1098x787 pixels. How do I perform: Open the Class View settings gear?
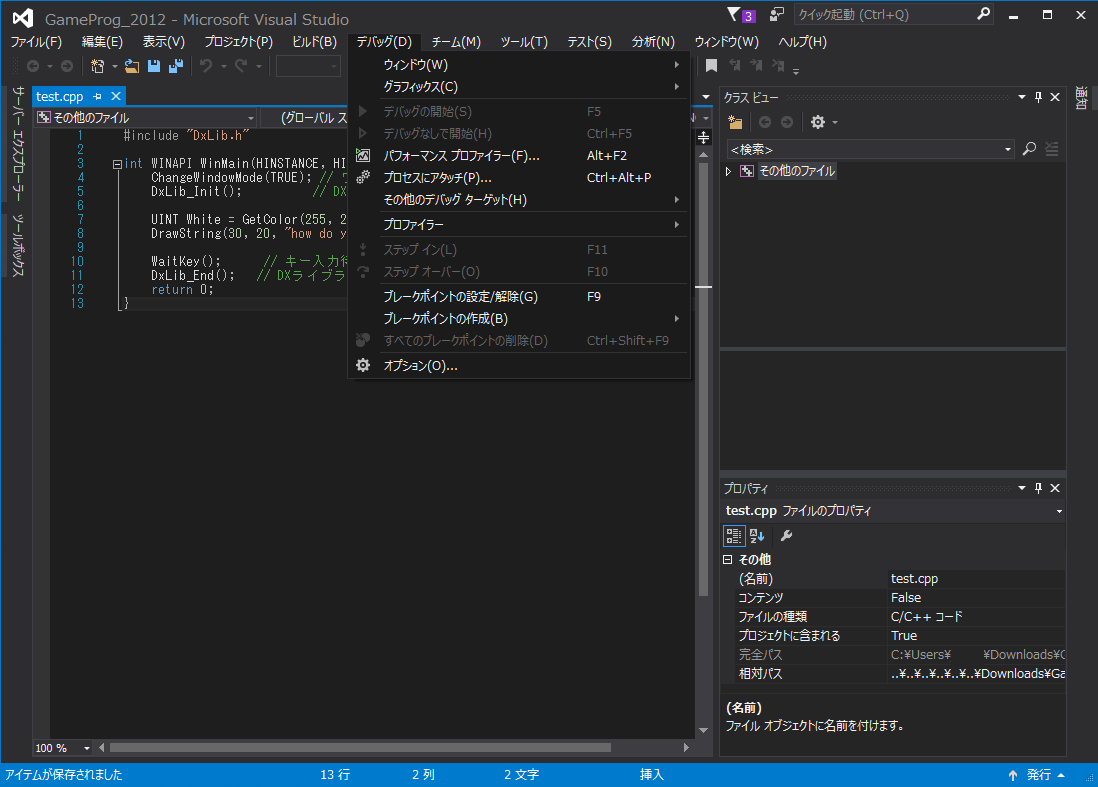click(818, 122)
